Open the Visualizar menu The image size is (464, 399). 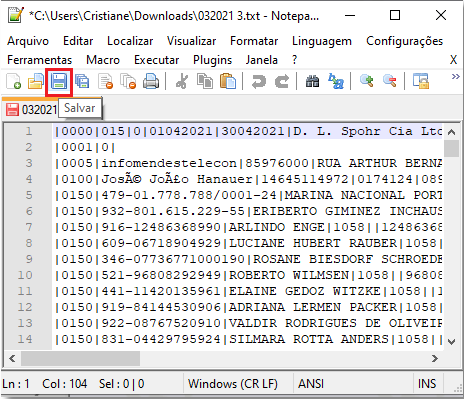point(191,41)
